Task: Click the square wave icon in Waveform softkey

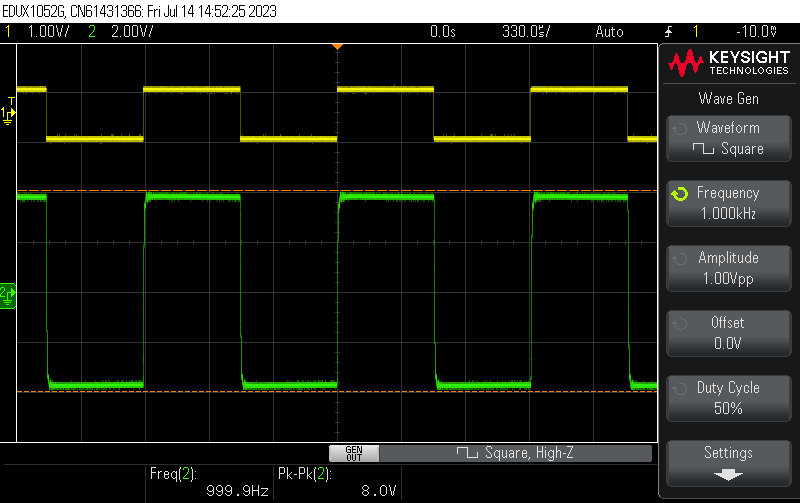Action: coord(703,149)
